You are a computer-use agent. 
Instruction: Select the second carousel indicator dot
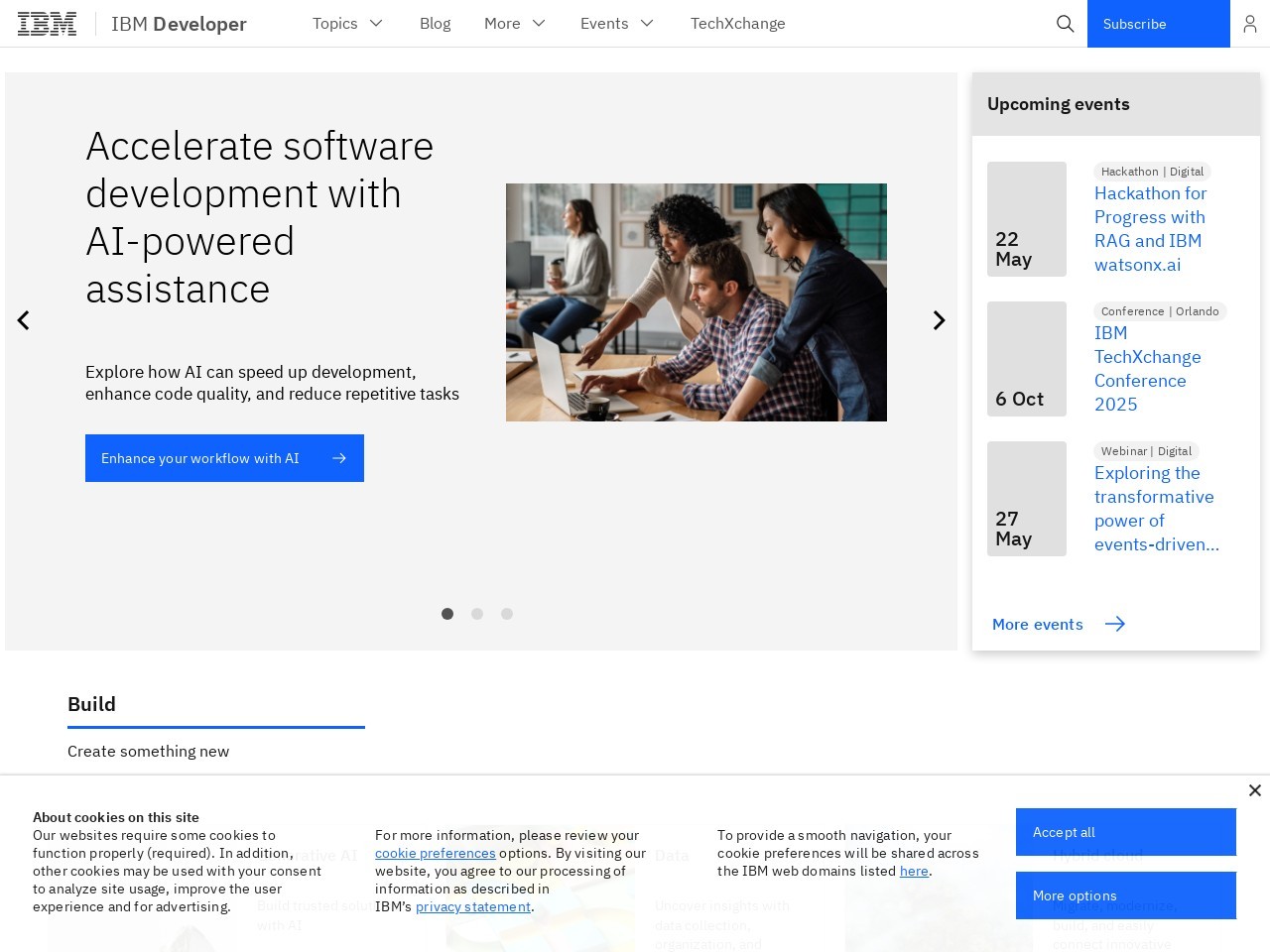coord(477,614)
